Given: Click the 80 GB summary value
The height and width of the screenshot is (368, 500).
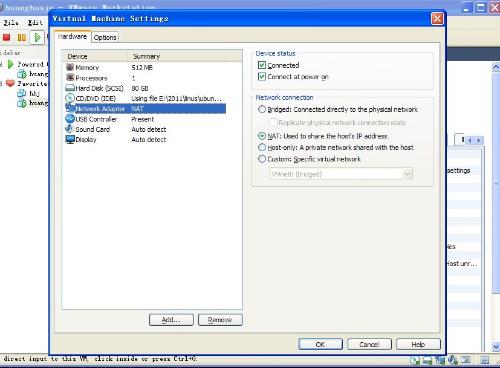Looking at the screenshot, I should pyautogui.click(x=140, y=88).
